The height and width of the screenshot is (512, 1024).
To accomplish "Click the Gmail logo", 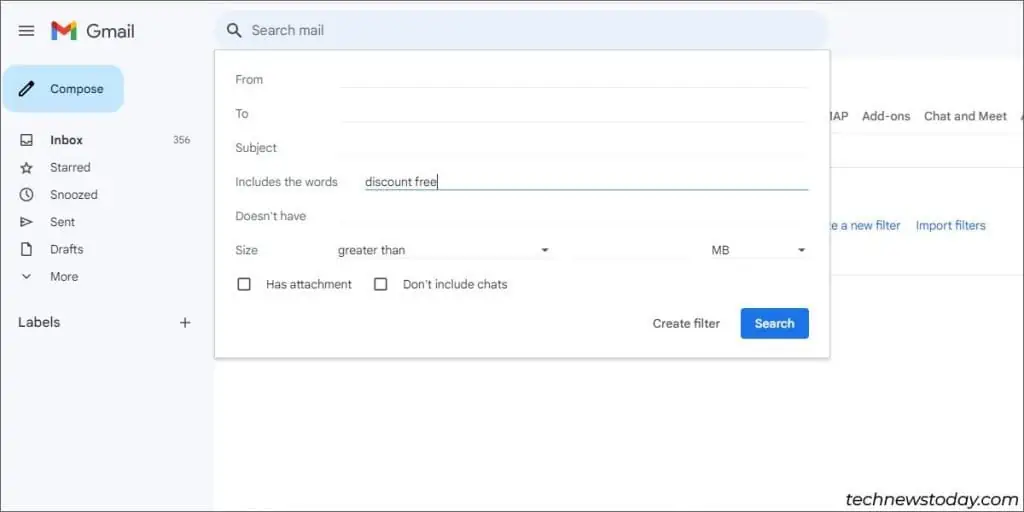I will pos(93,31).
